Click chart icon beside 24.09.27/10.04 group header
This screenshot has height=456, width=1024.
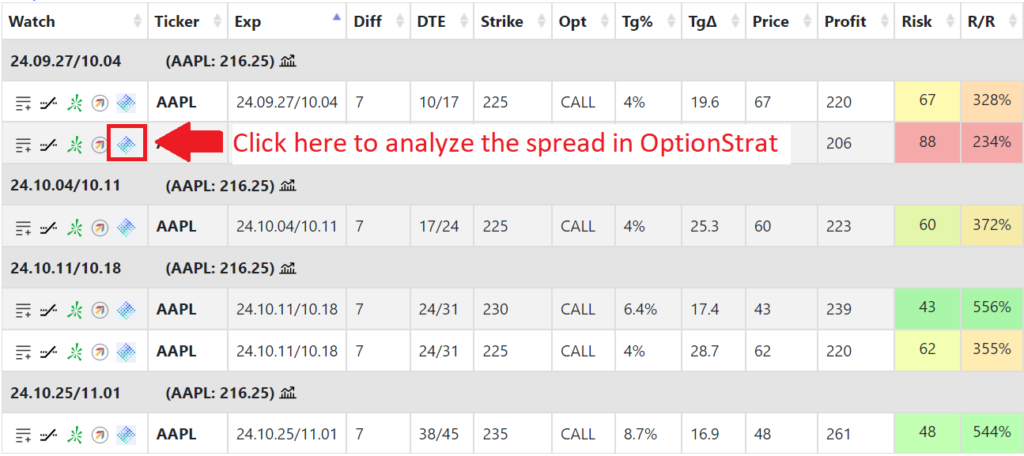(288, 61)
